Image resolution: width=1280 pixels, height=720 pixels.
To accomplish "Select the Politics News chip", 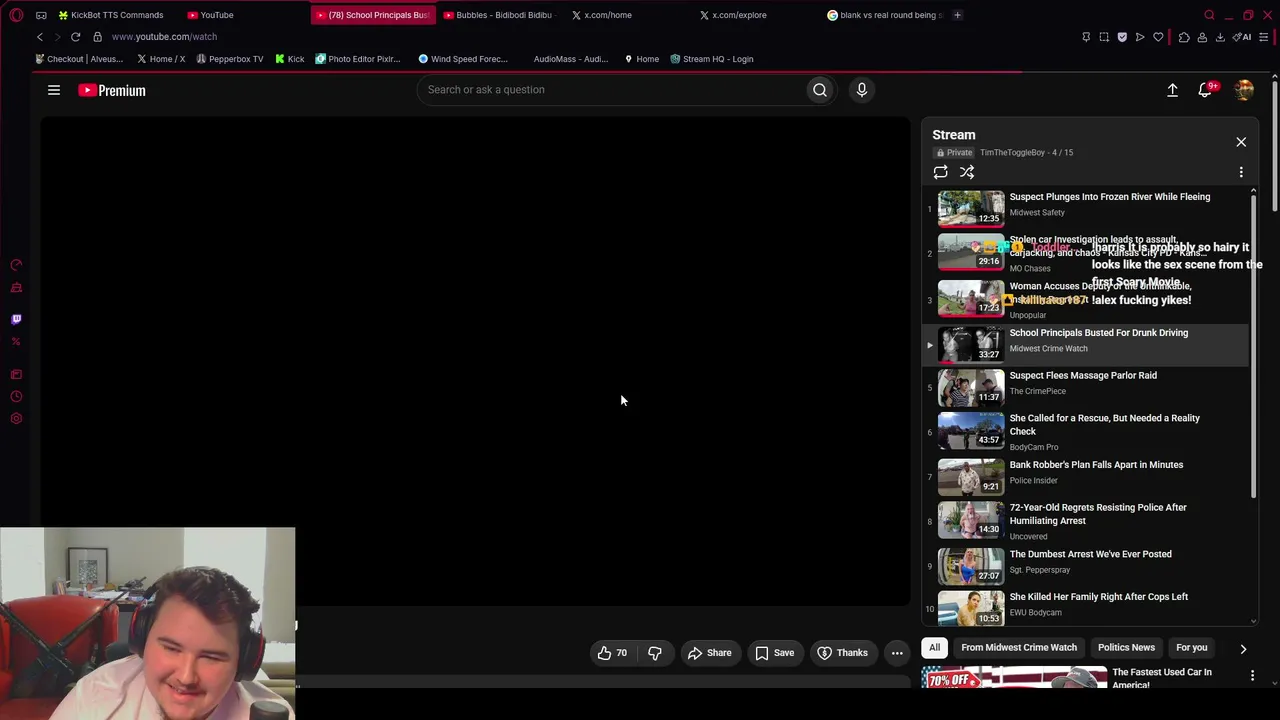I will click(x=1126, y=648).
